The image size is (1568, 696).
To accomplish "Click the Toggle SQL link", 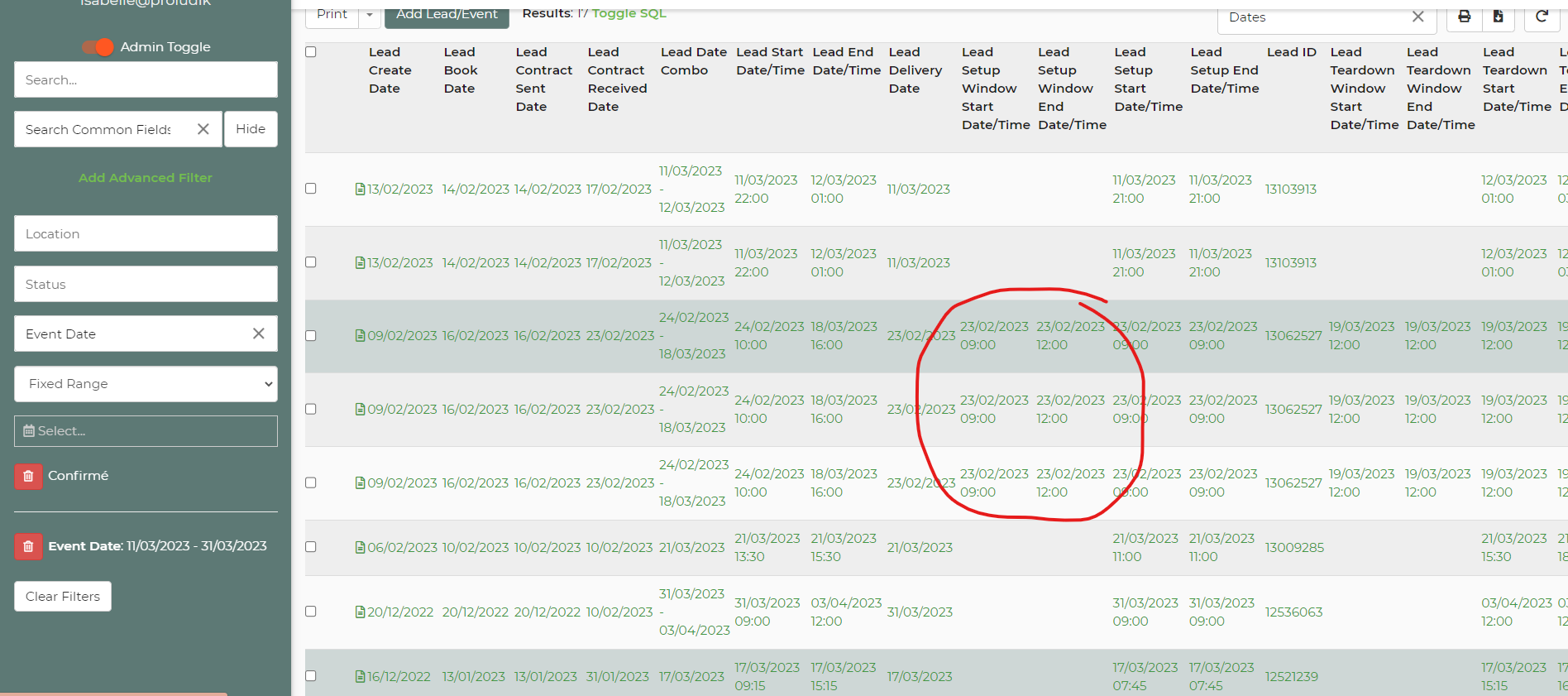I will pos(629,13).
